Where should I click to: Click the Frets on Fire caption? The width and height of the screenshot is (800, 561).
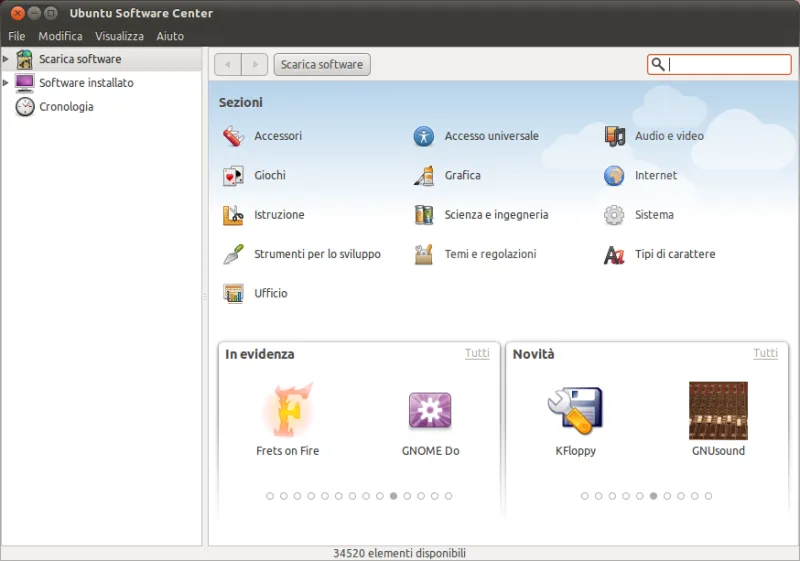[x=288, y=451]
